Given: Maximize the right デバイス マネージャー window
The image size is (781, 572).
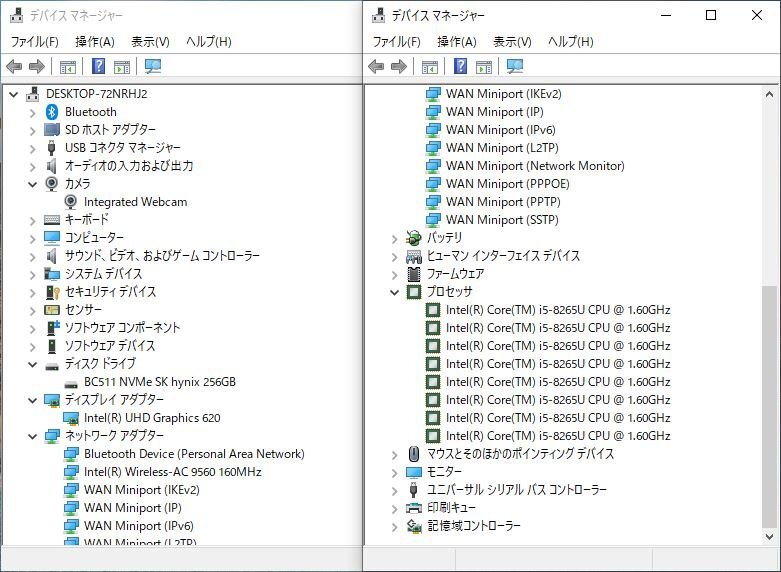Looking at the screenshot, I should pos(711,15).
